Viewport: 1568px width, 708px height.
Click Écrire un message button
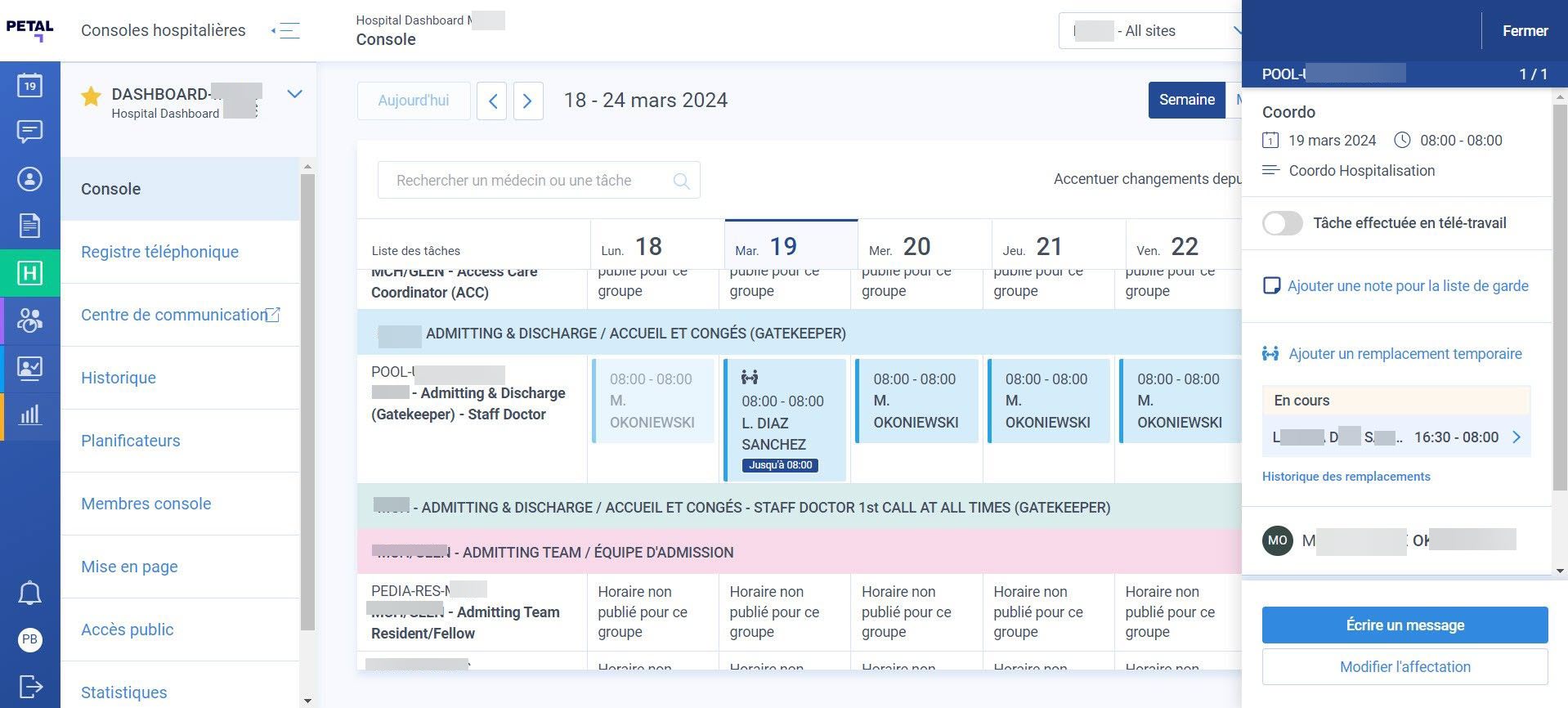point(1404,625)
